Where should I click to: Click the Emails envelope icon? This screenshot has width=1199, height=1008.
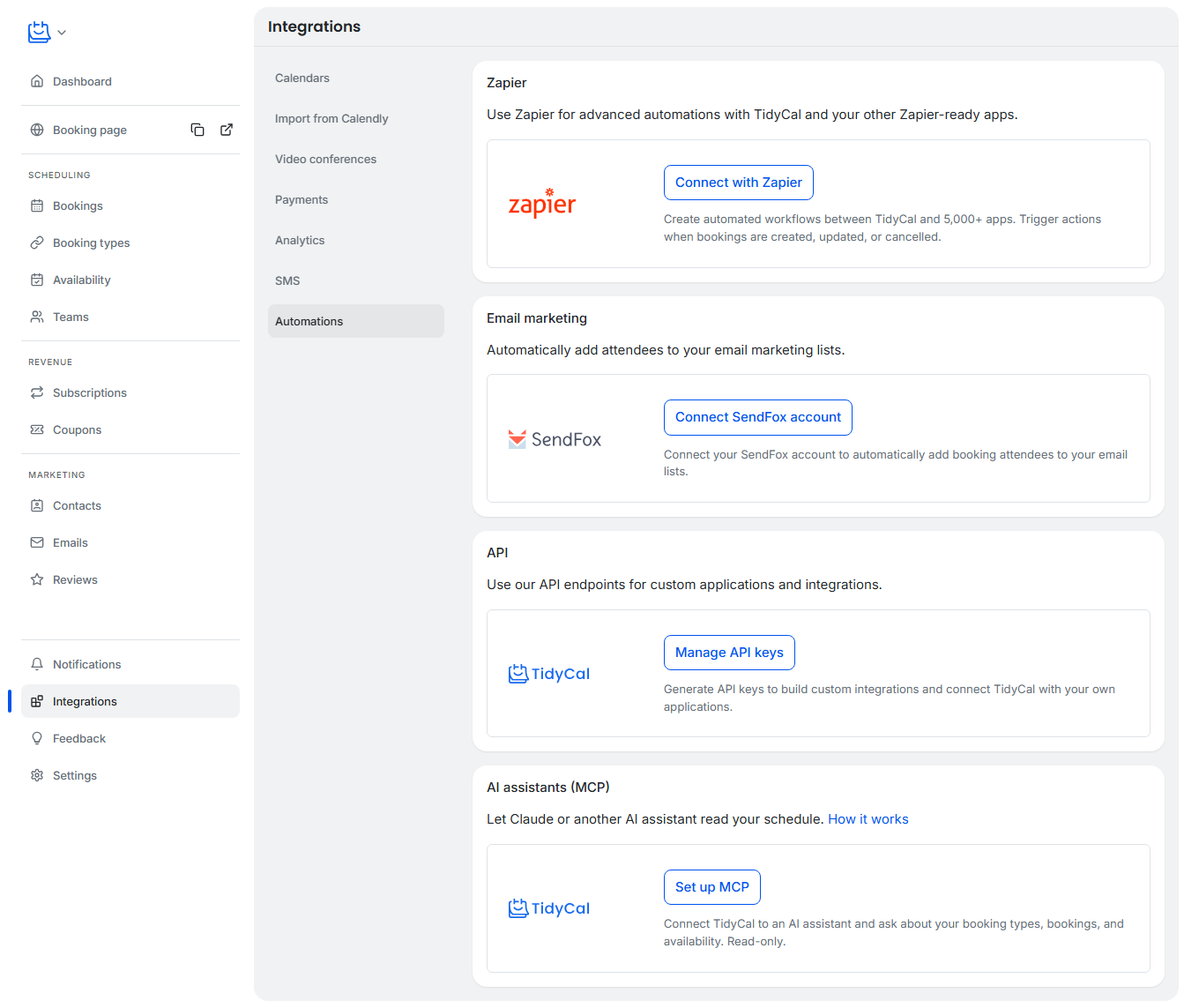[x=37, y=542]
